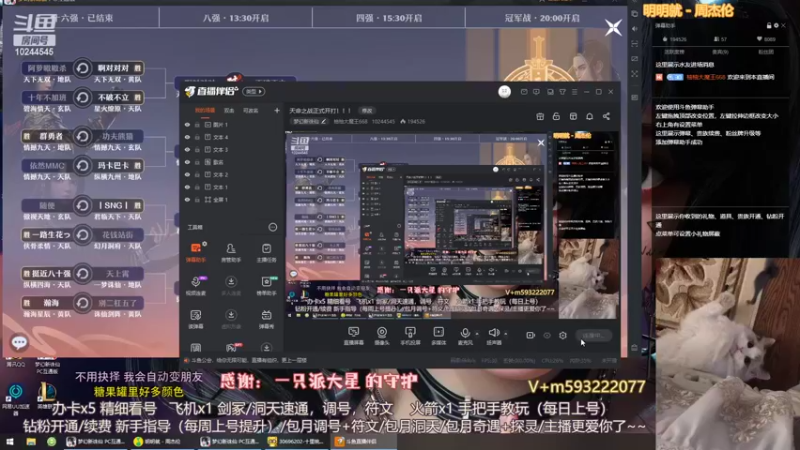Viewport: 800px width, 450px height.
Task: Open the speaker dropdown arrow
Action: (506, 334)
